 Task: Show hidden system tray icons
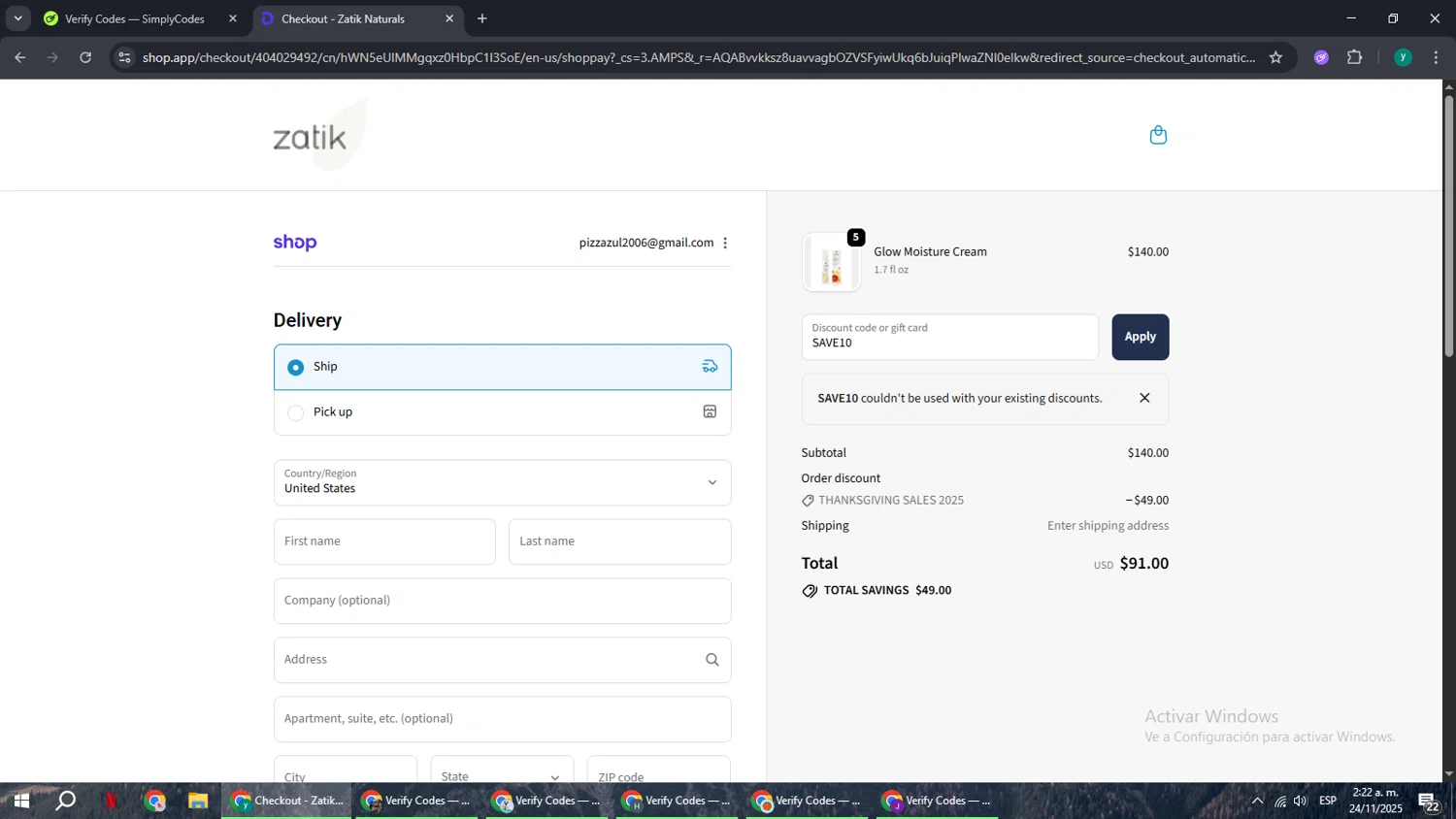pyautogui.click(x=1257, y=801)
